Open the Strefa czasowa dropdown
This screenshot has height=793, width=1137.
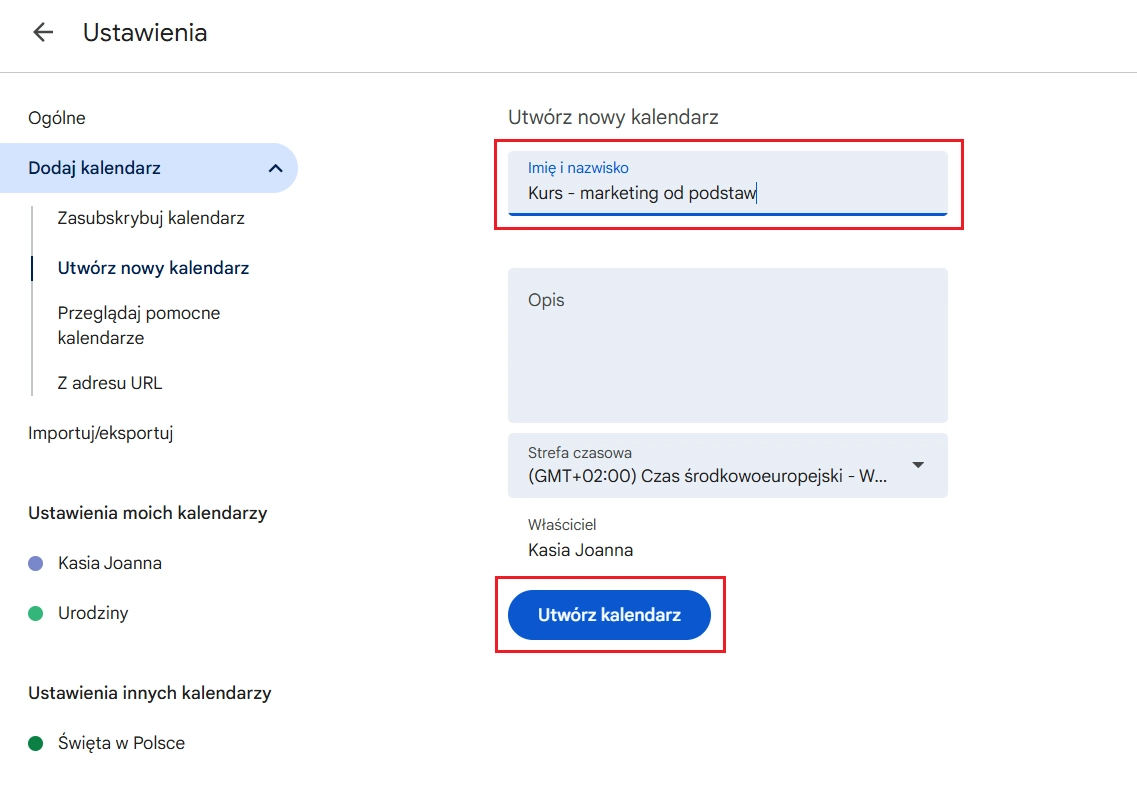point(727,465)
